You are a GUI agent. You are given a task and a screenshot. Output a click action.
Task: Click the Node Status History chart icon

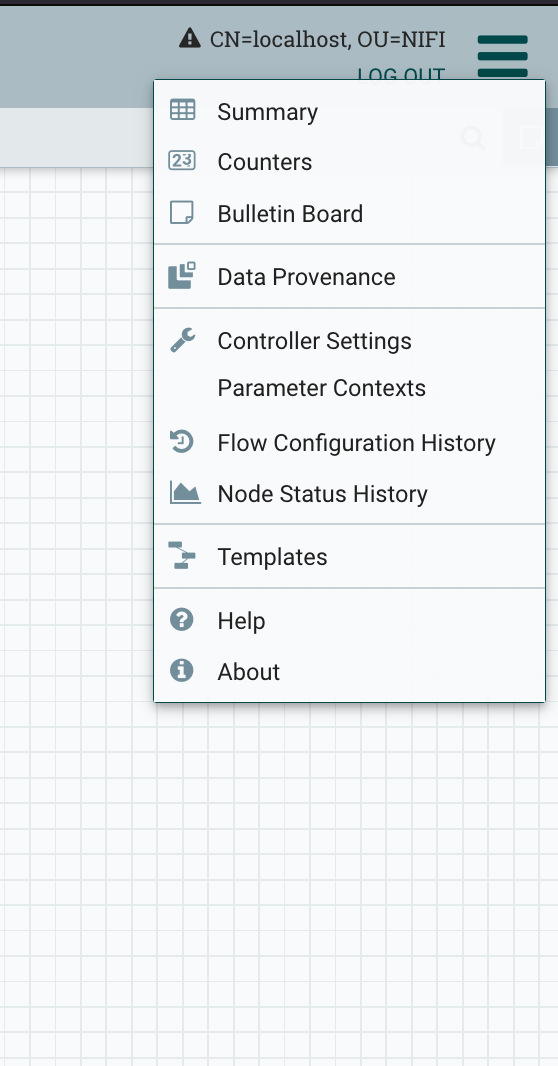185,492
